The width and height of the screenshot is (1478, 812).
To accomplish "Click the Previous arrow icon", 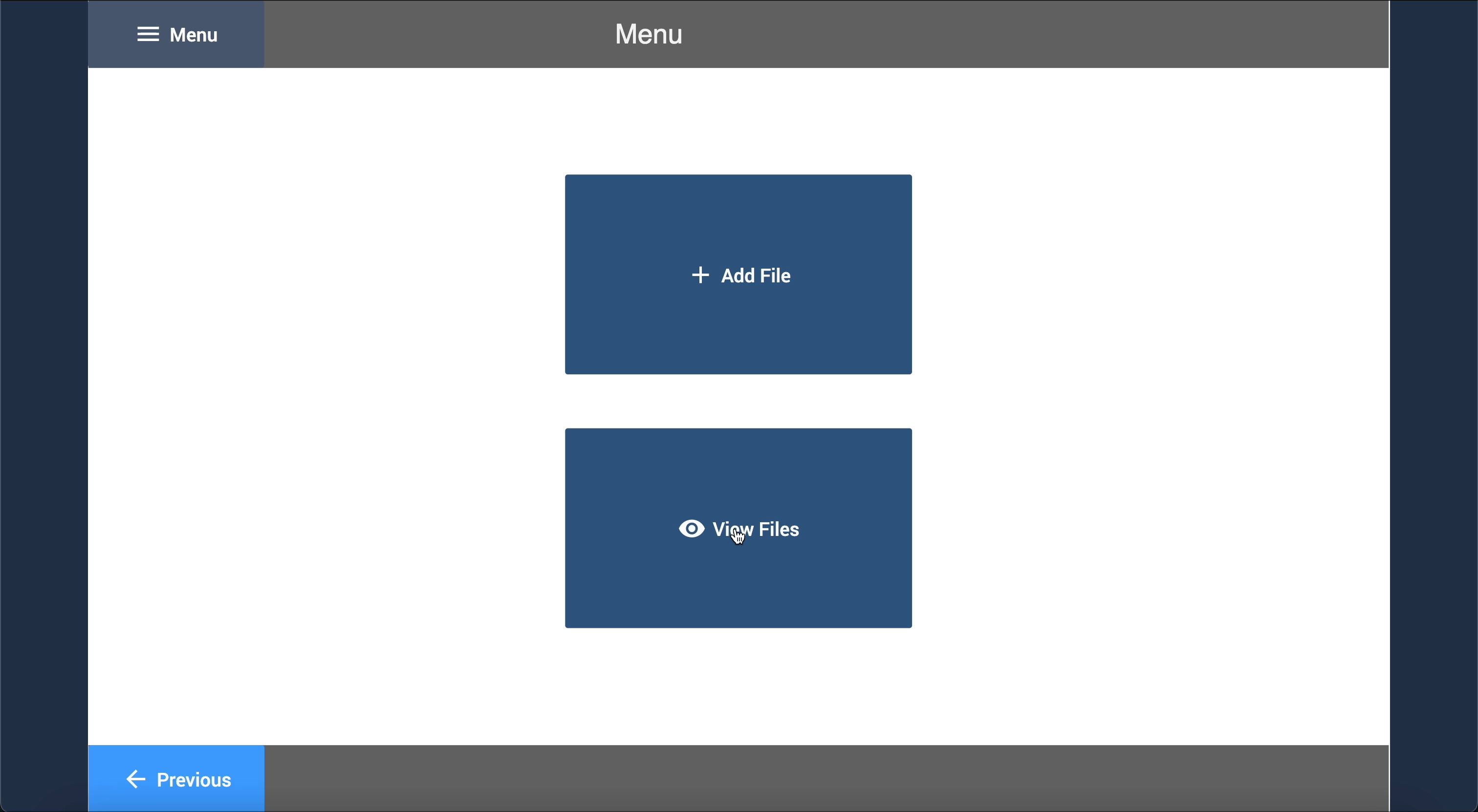I will pyautogui.click(x=135, y=779).
